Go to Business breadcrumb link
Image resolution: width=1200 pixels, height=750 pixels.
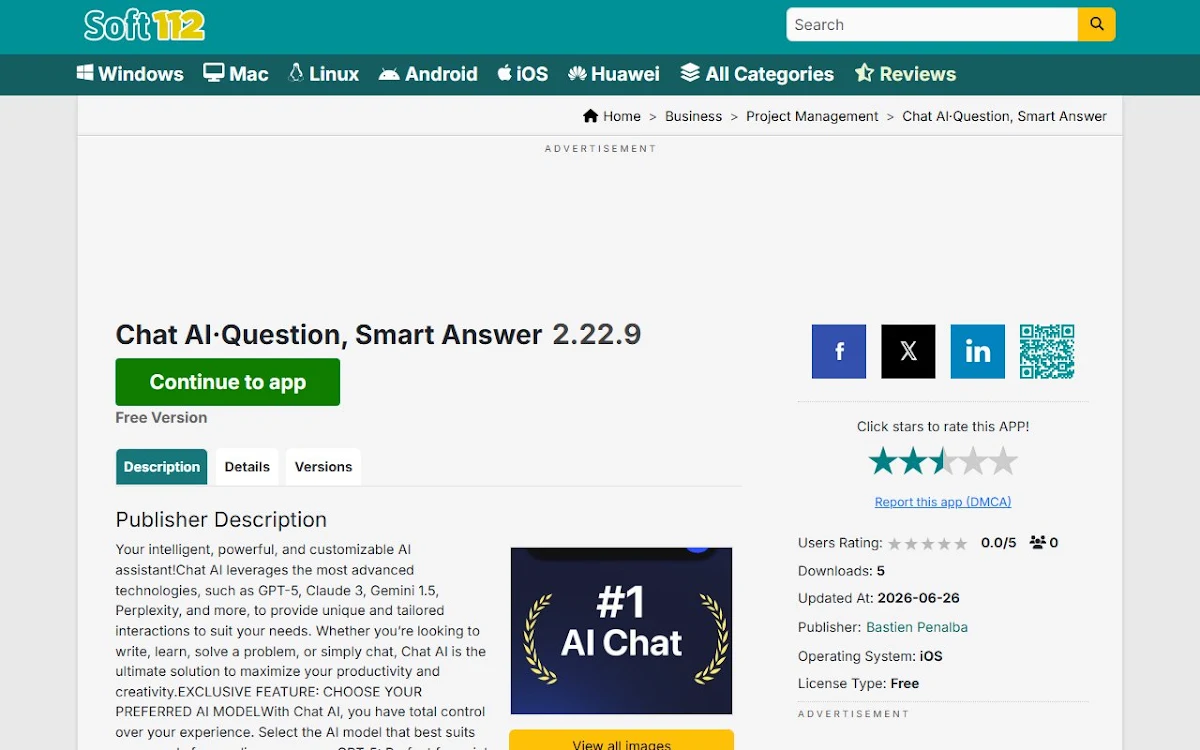(693, 116)
